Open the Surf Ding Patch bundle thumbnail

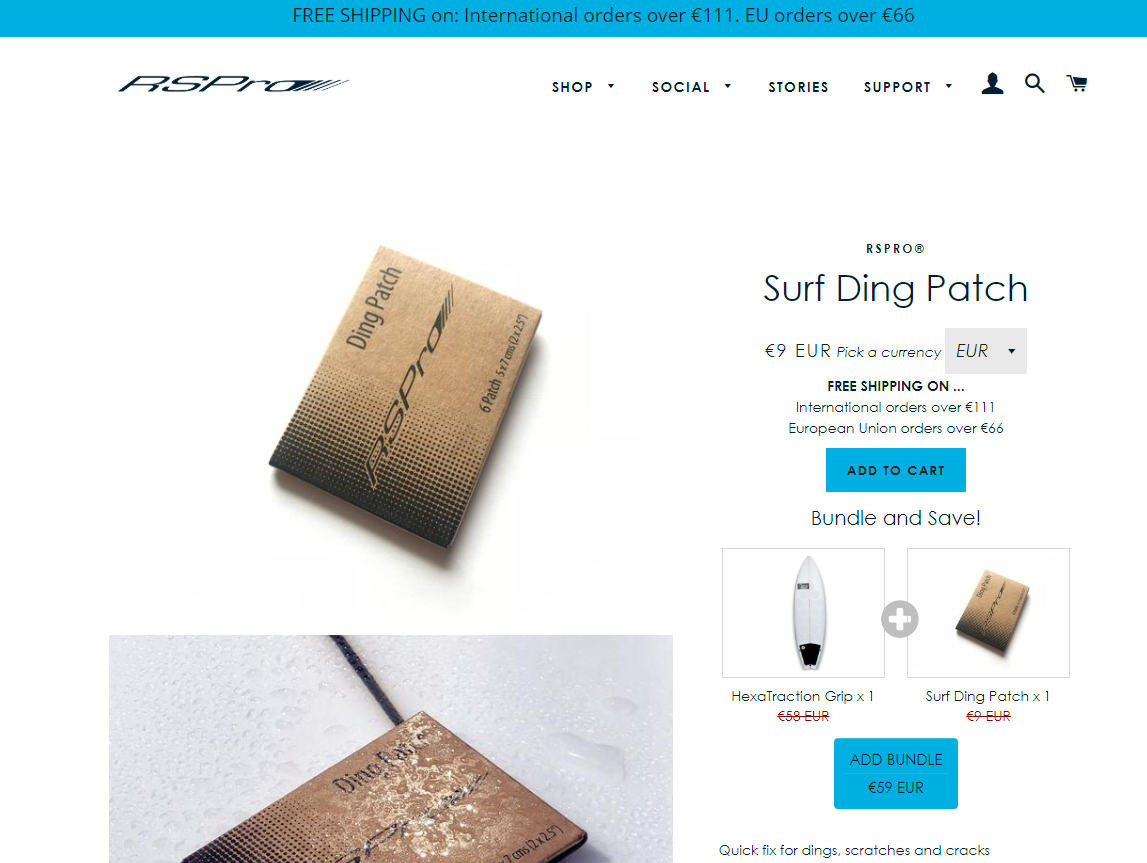(988, 613)
